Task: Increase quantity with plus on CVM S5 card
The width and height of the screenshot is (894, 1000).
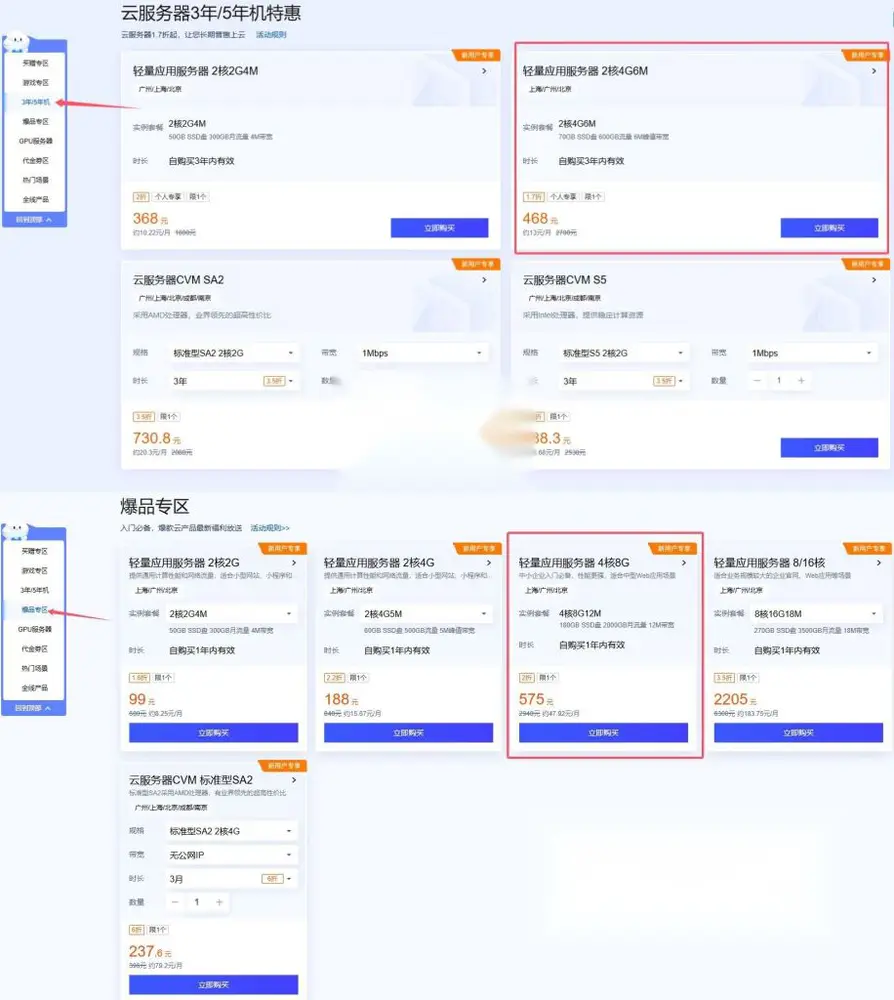Action: tap(801, 380)
